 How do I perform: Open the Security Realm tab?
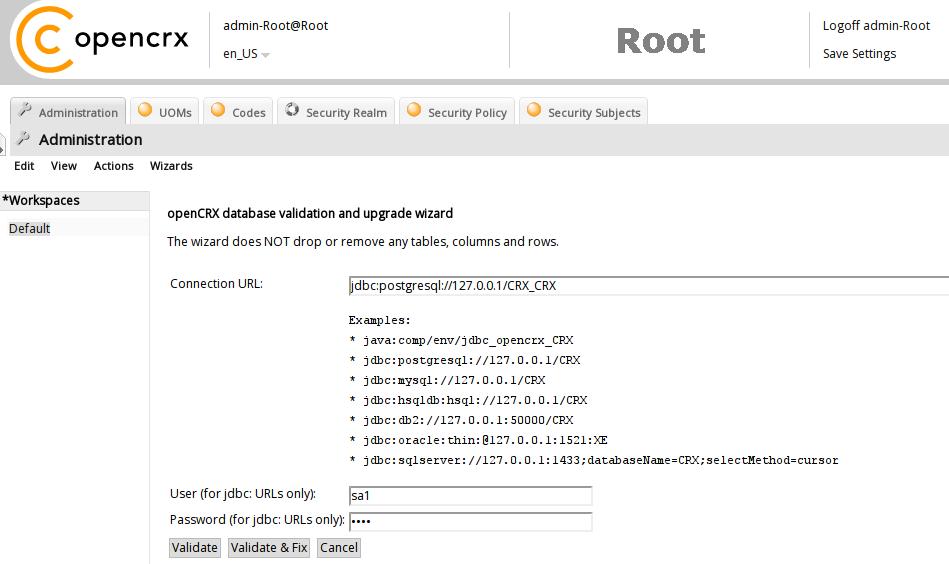point(336,111)
